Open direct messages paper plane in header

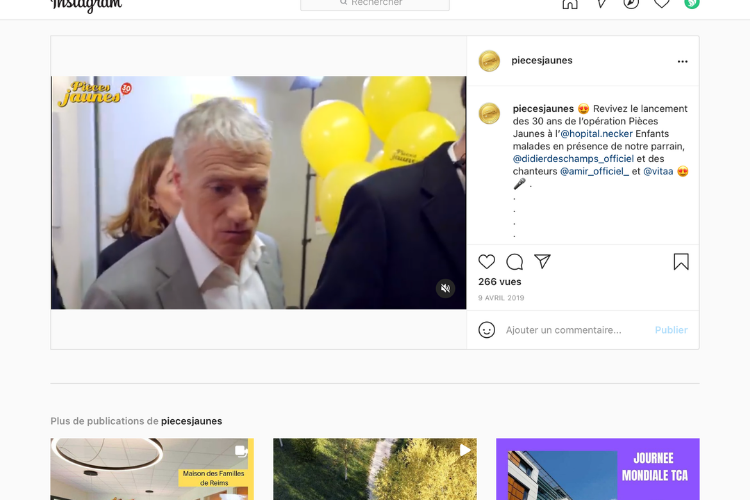[x=601, y=4]
